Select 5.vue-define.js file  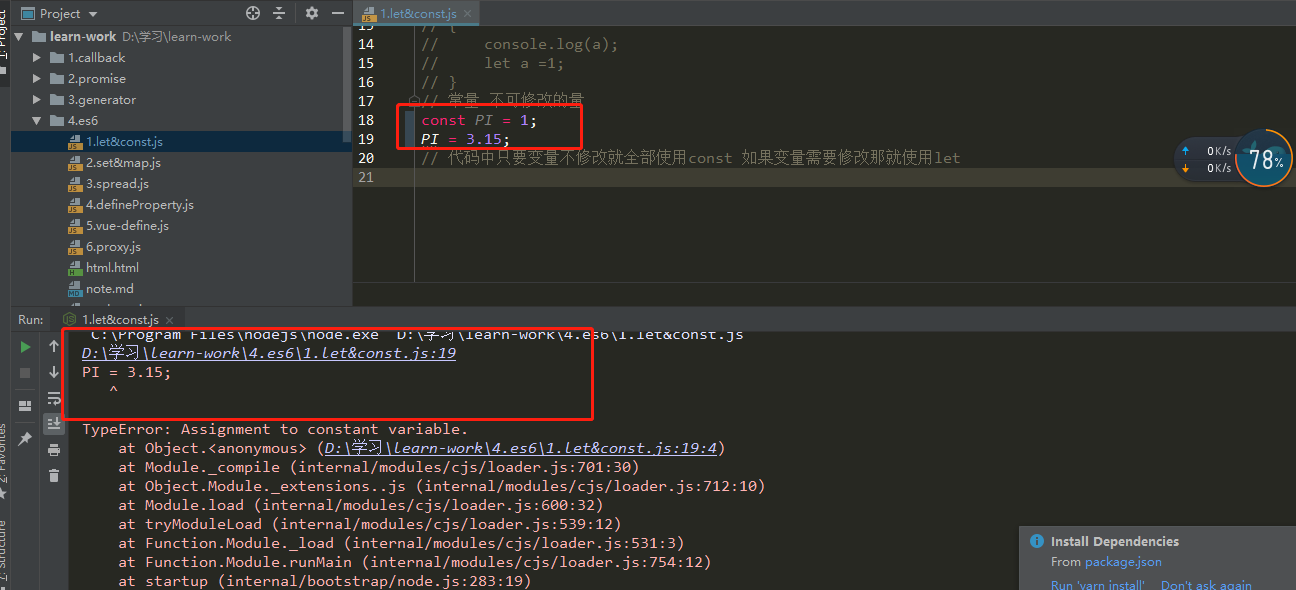coord(127,226)
